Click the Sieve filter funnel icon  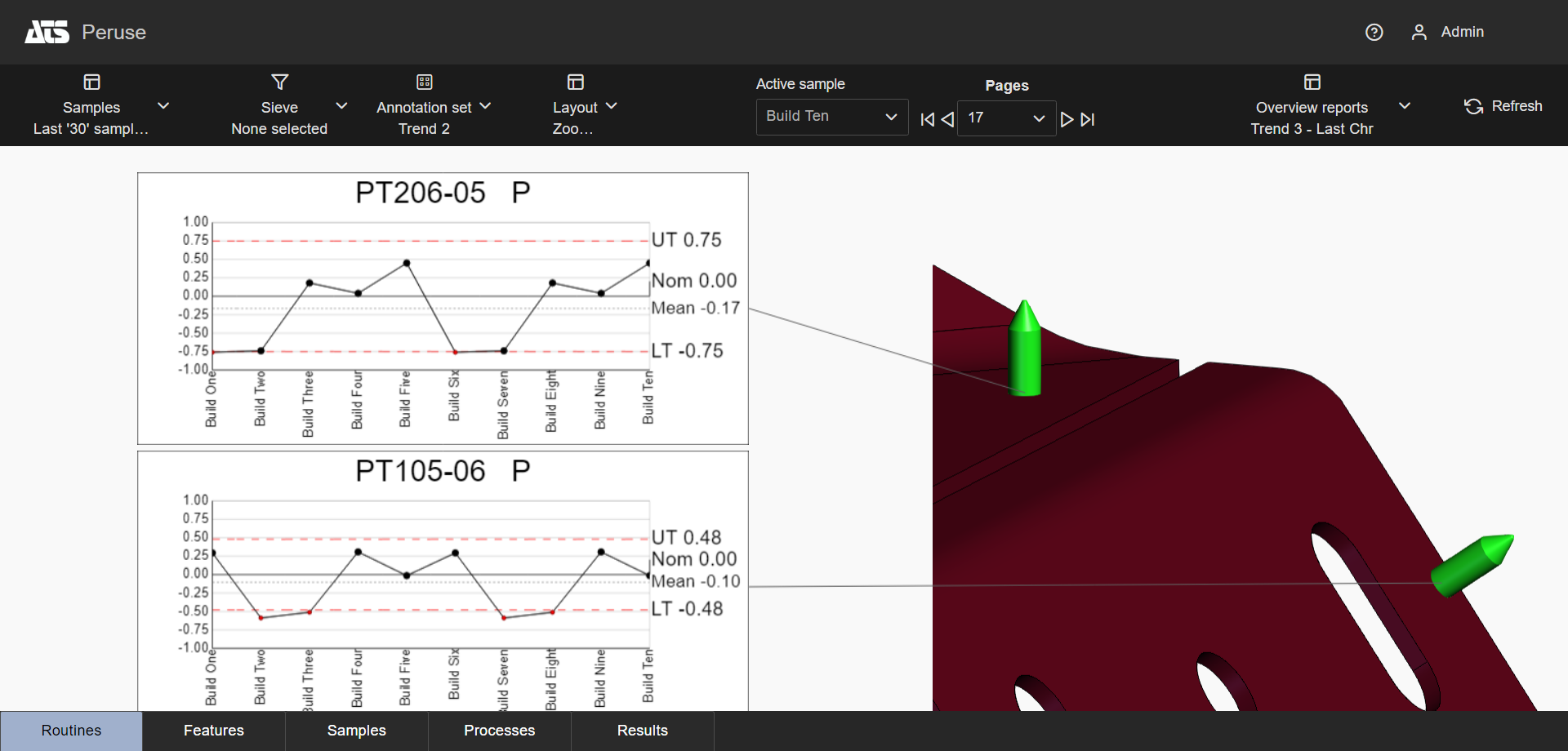(x=279, y=82)
